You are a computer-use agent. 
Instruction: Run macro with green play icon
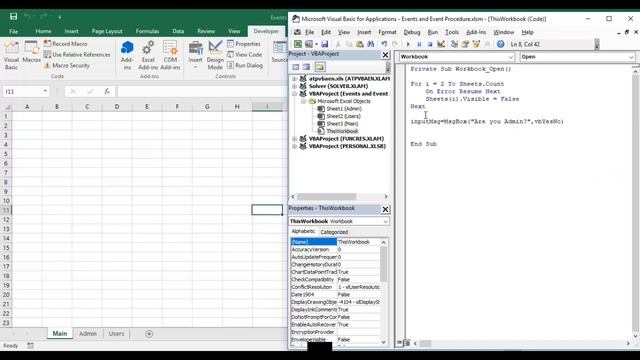tap(408, 44)
